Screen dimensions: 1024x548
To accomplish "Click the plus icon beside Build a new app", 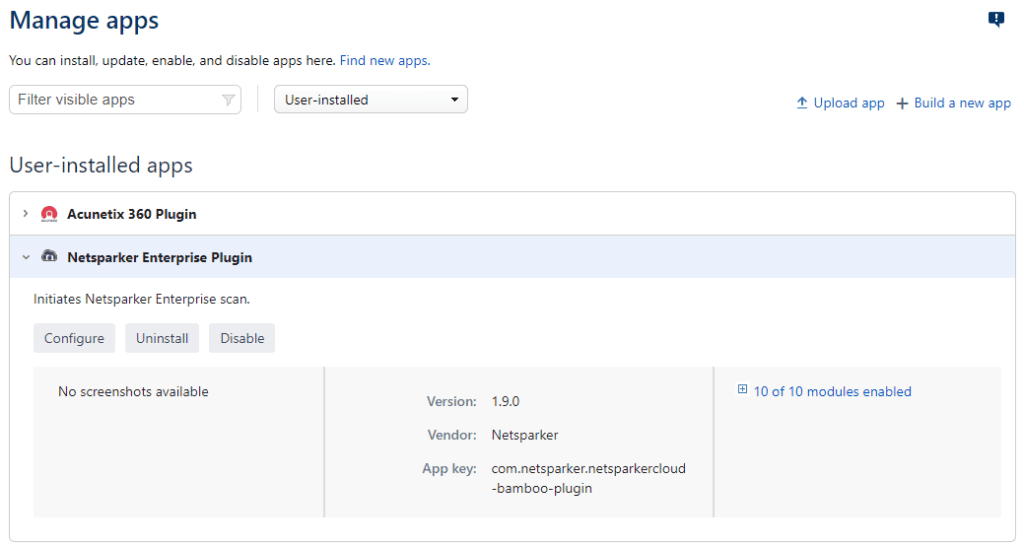I will click(902, 103).
